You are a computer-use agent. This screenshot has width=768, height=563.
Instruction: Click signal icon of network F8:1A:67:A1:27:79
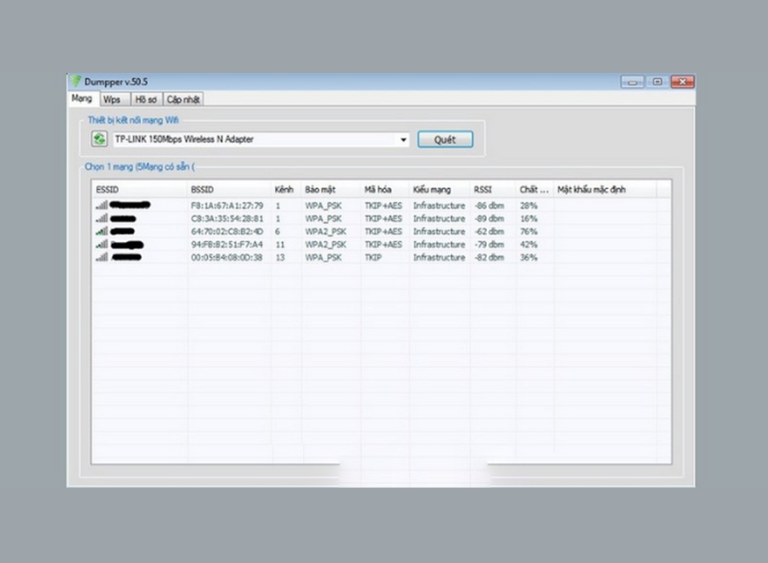tap(101, 205)
